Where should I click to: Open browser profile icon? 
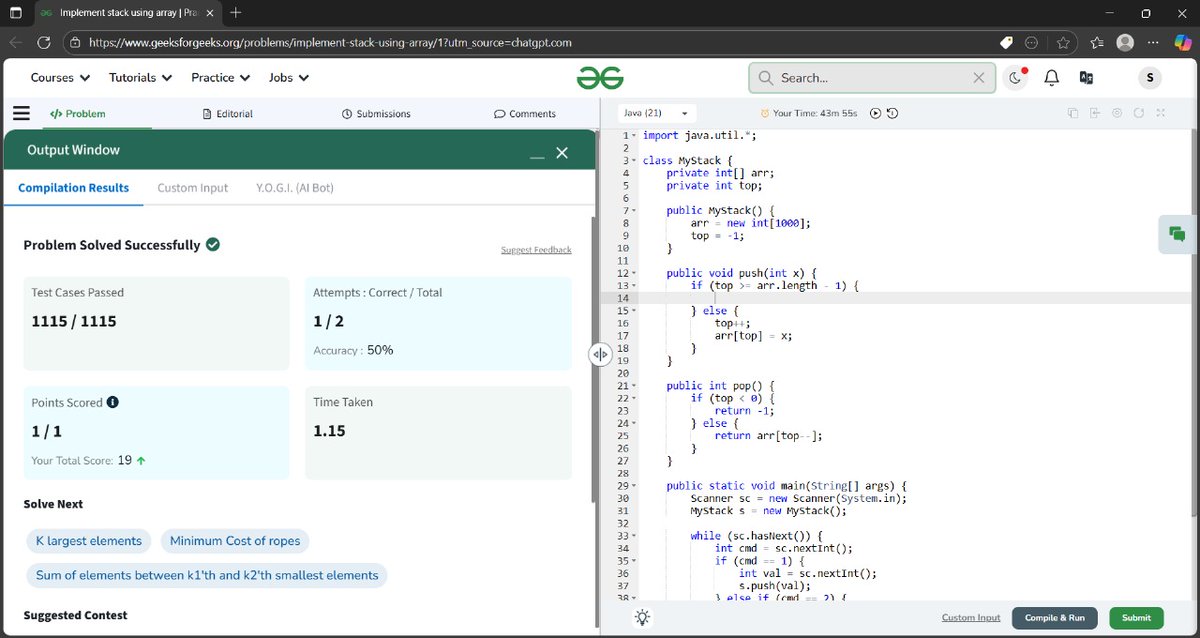coord(1125,42)
